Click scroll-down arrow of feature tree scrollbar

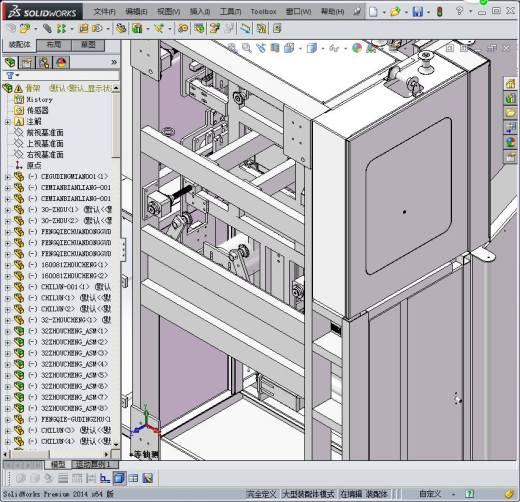(x=116, y=444)
